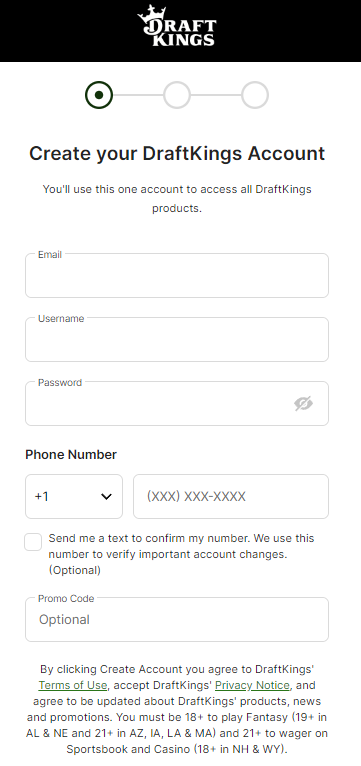Click the DraftKings crown logo
Viewport: 361px width, 766px height.
pyautogui.click(x=177, y=26)
